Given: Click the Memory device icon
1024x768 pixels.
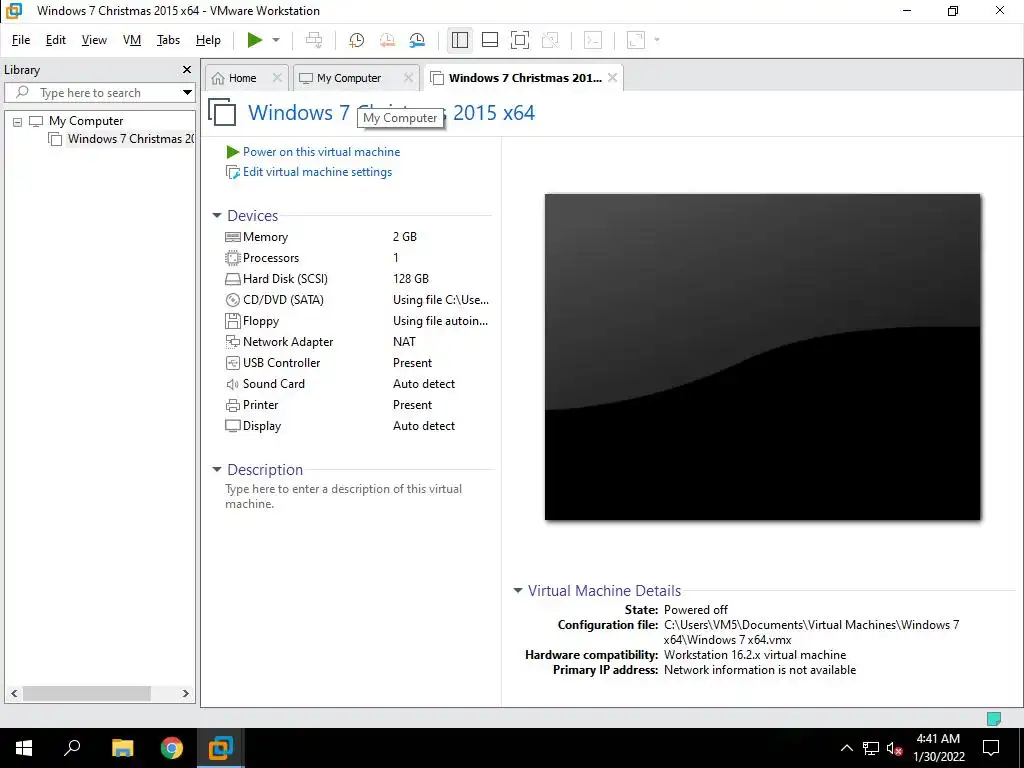Looking at the screenshot, I should point(232,237).
